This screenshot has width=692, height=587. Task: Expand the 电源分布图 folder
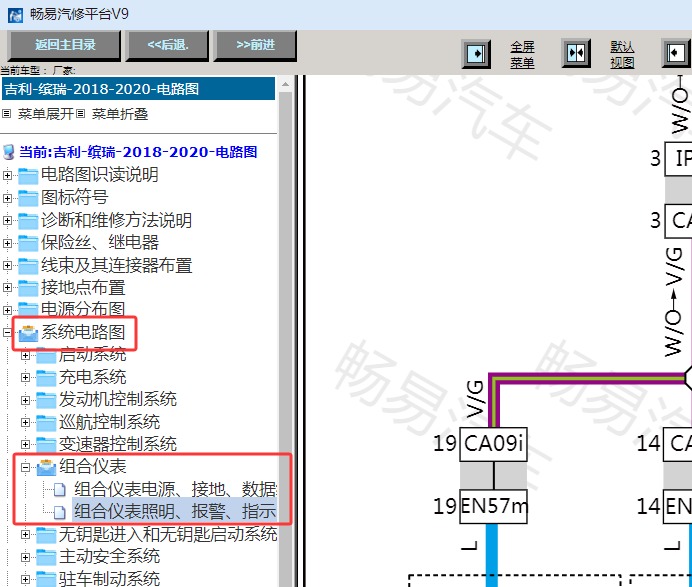tap(8, 310)
